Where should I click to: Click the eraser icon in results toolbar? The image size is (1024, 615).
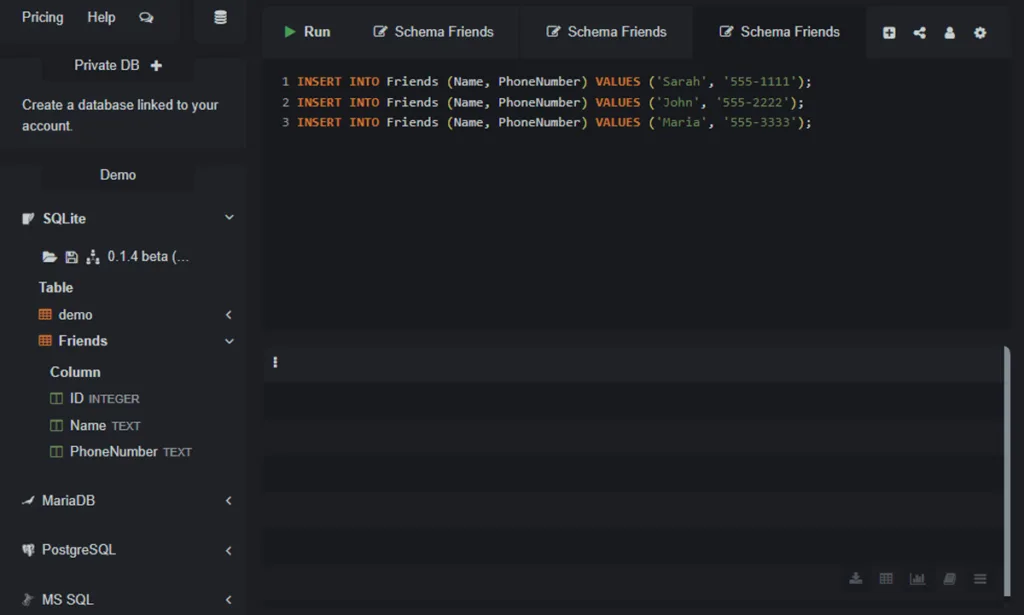tap(949, 578)
